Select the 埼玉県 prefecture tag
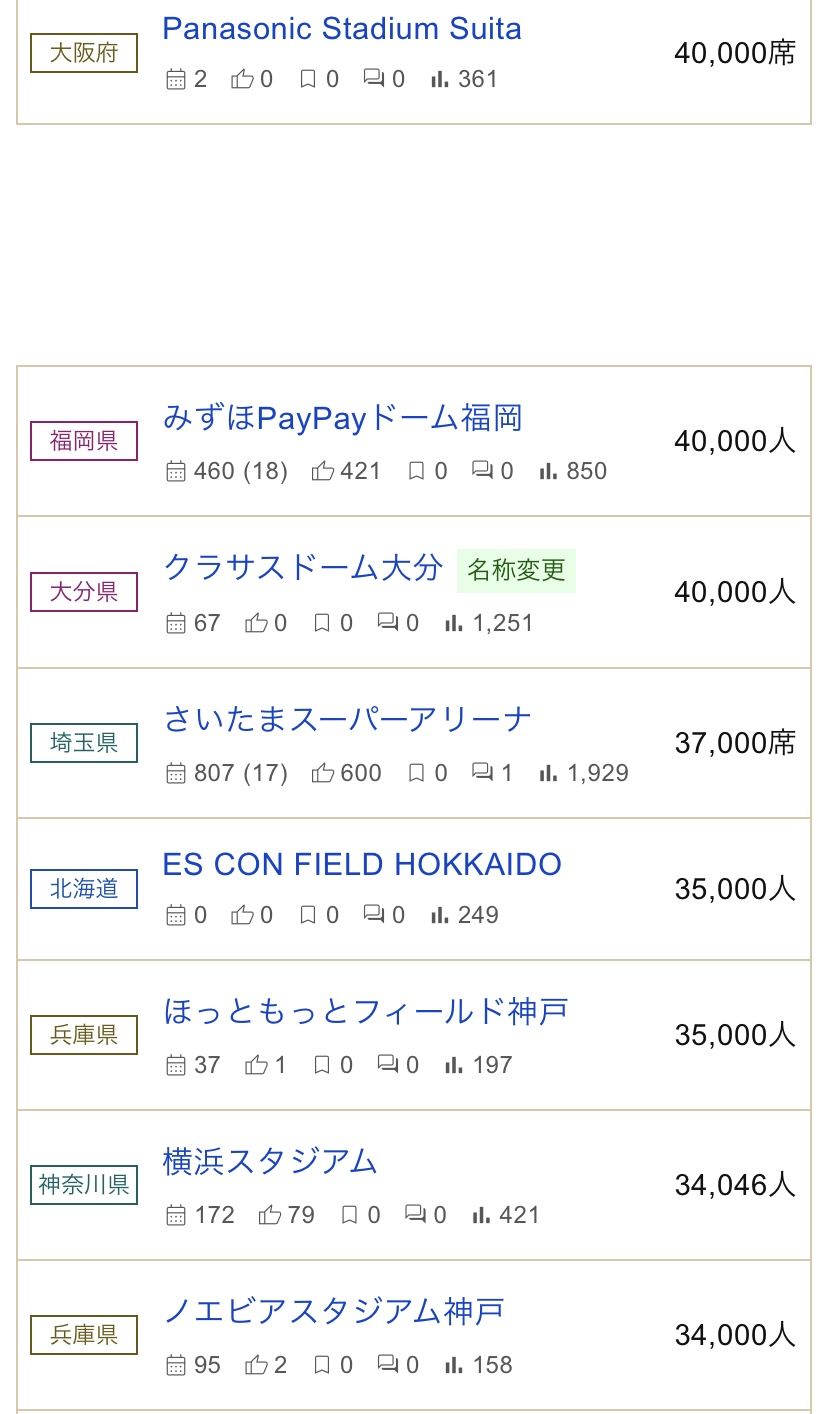The image size is (828, 1414). (x=84, y=743)
